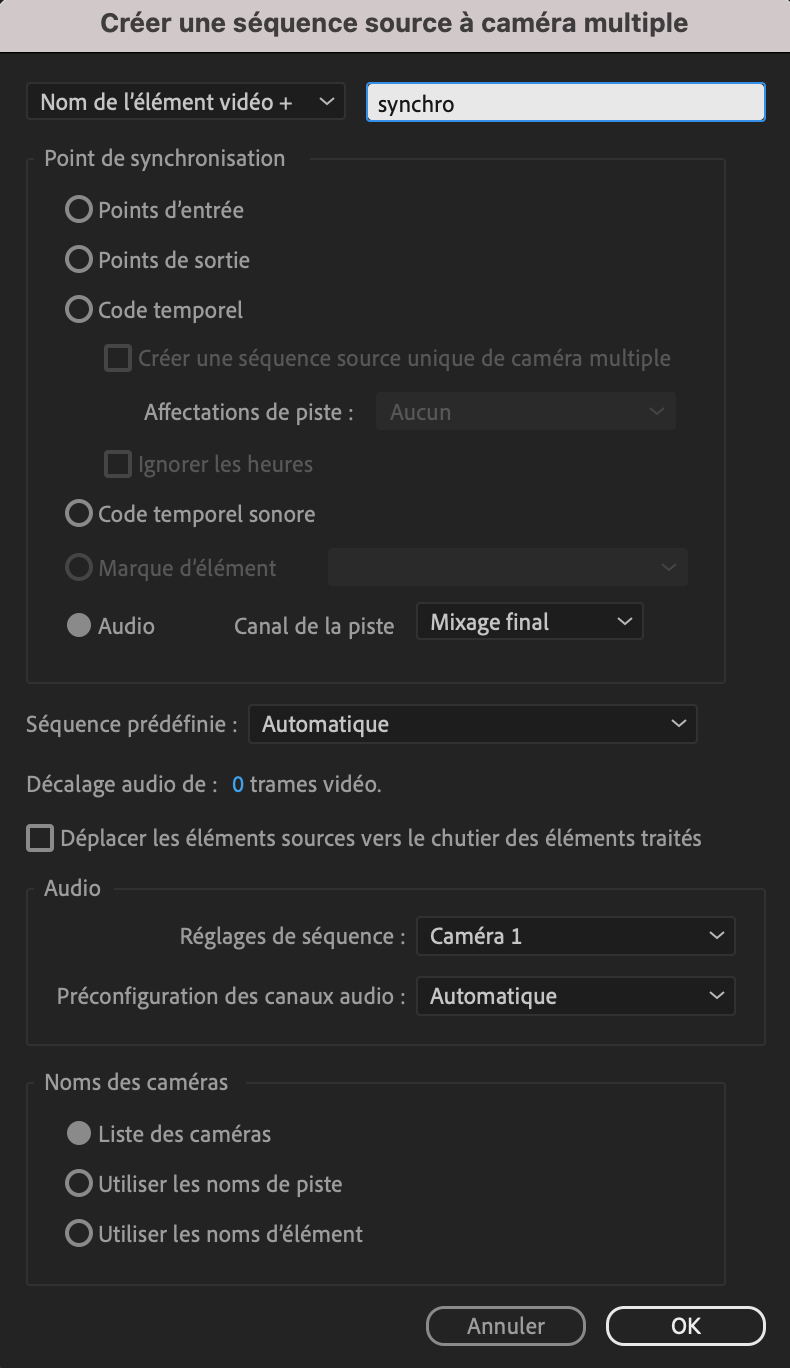This screenshot has height=1368, width=790.
Task: Confirm with the OK button
Action: click(x=686, y=1326)
